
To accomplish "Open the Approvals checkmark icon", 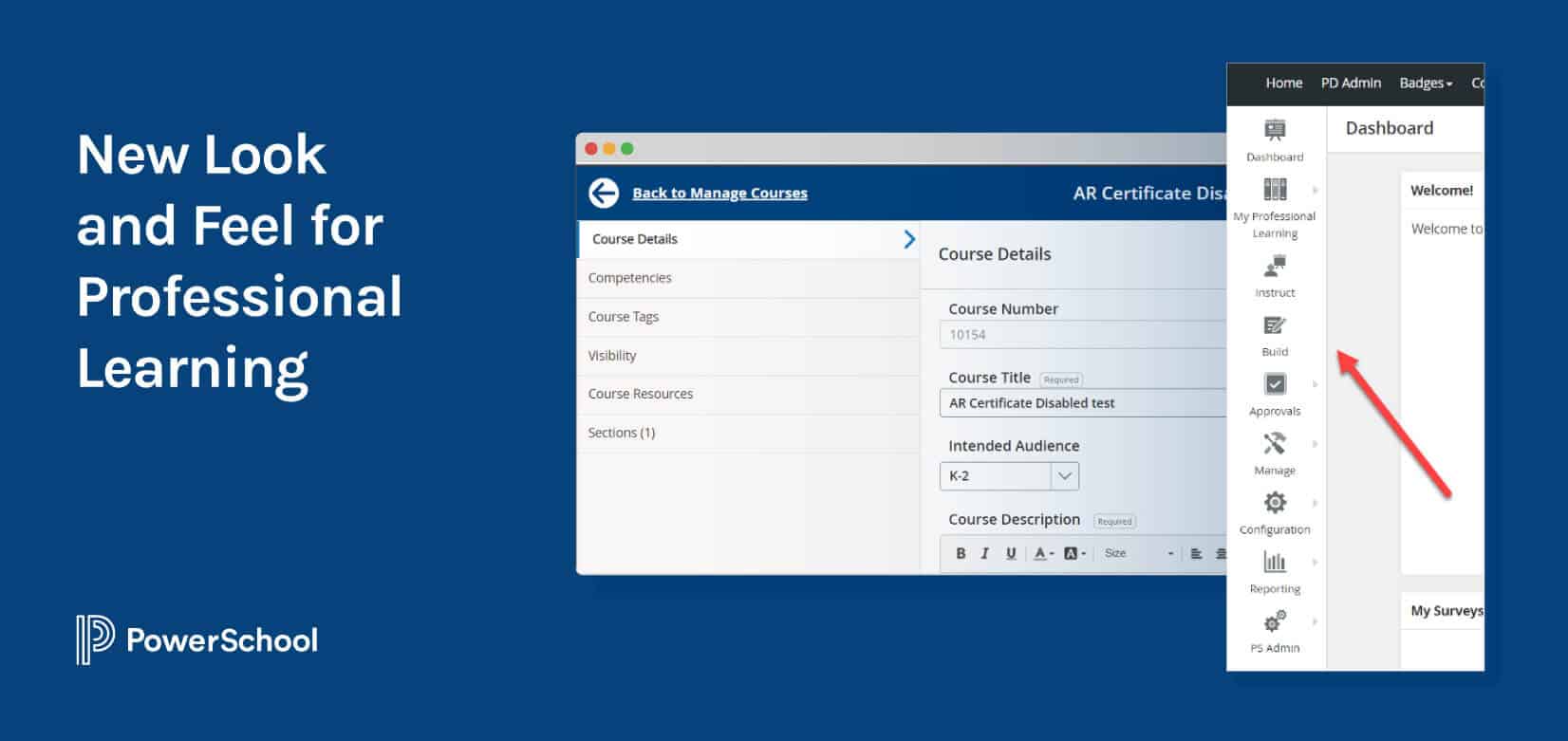I will click(1275, 384).
